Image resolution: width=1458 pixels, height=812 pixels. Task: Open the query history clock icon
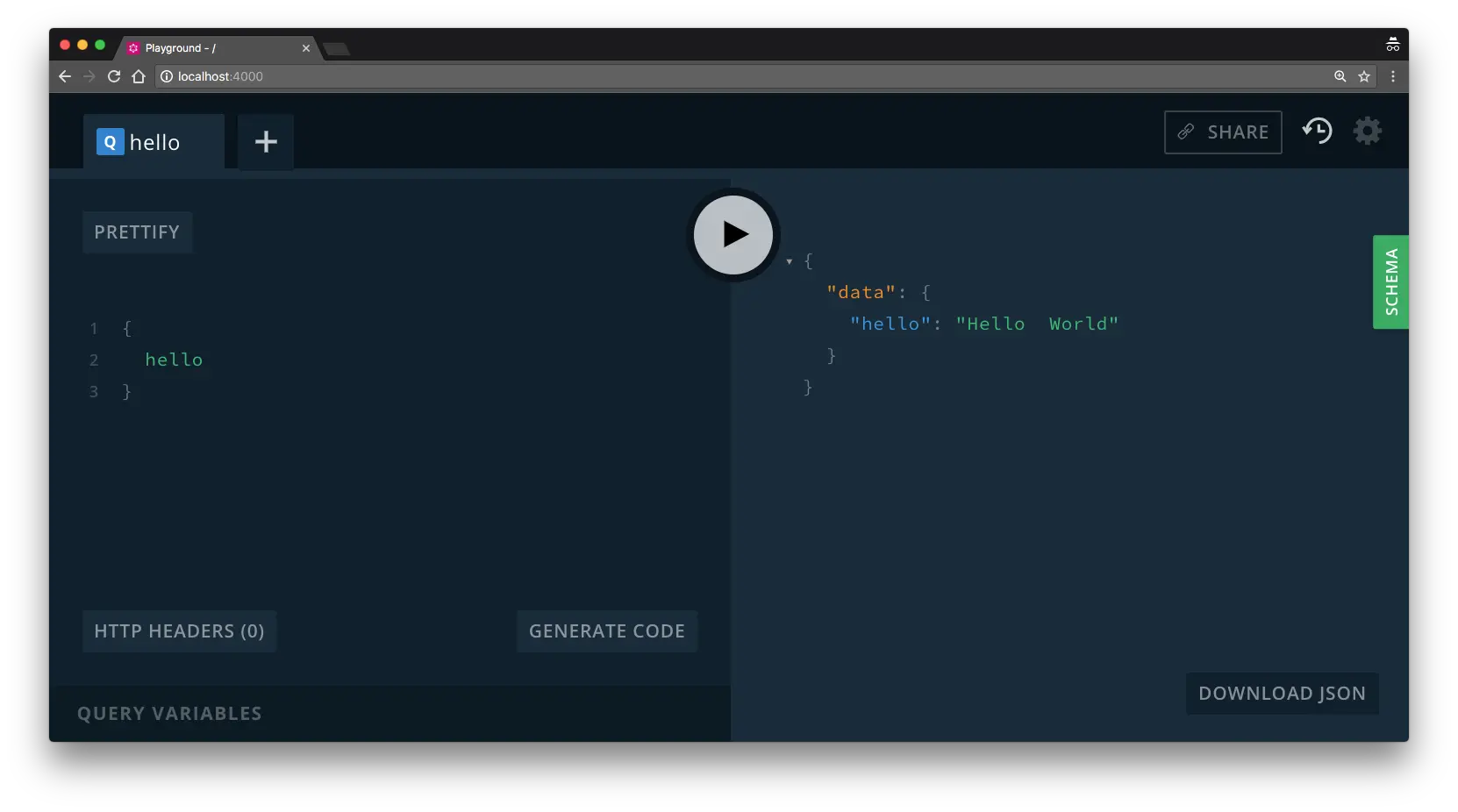(x=1317, y=132)
